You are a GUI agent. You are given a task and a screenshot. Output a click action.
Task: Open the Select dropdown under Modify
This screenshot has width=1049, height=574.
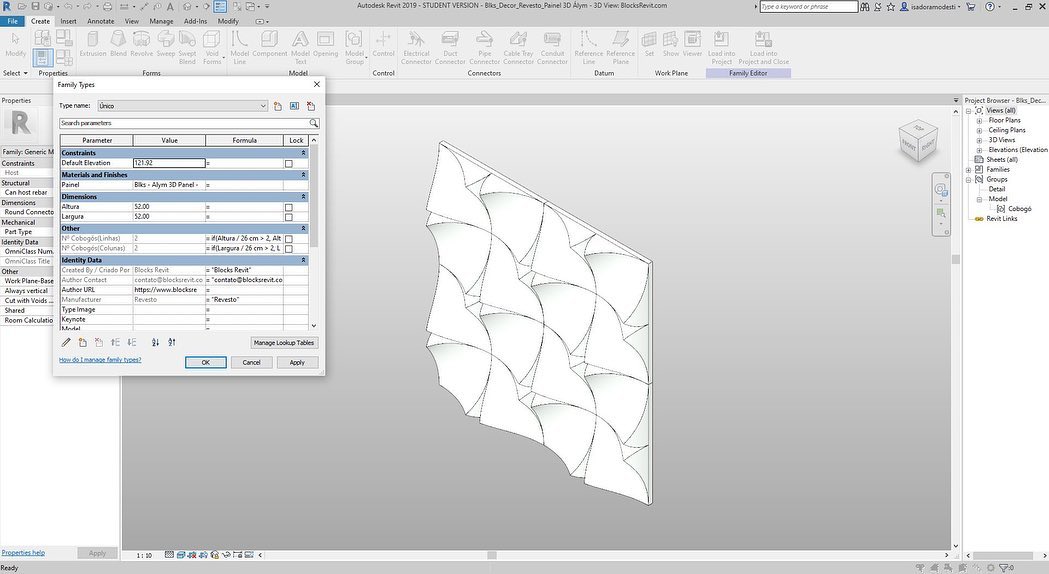click(16, 73)
